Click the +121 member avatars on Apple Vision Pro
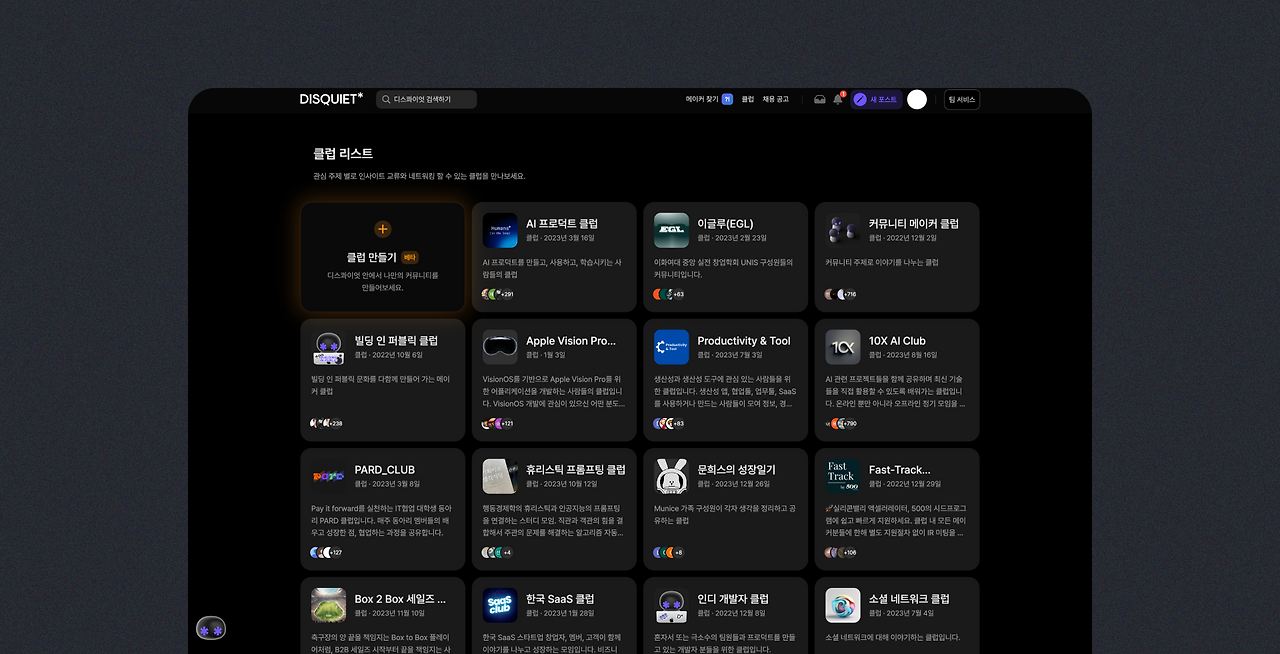This screenshot has width=1280, height=654. pos(498,423)
